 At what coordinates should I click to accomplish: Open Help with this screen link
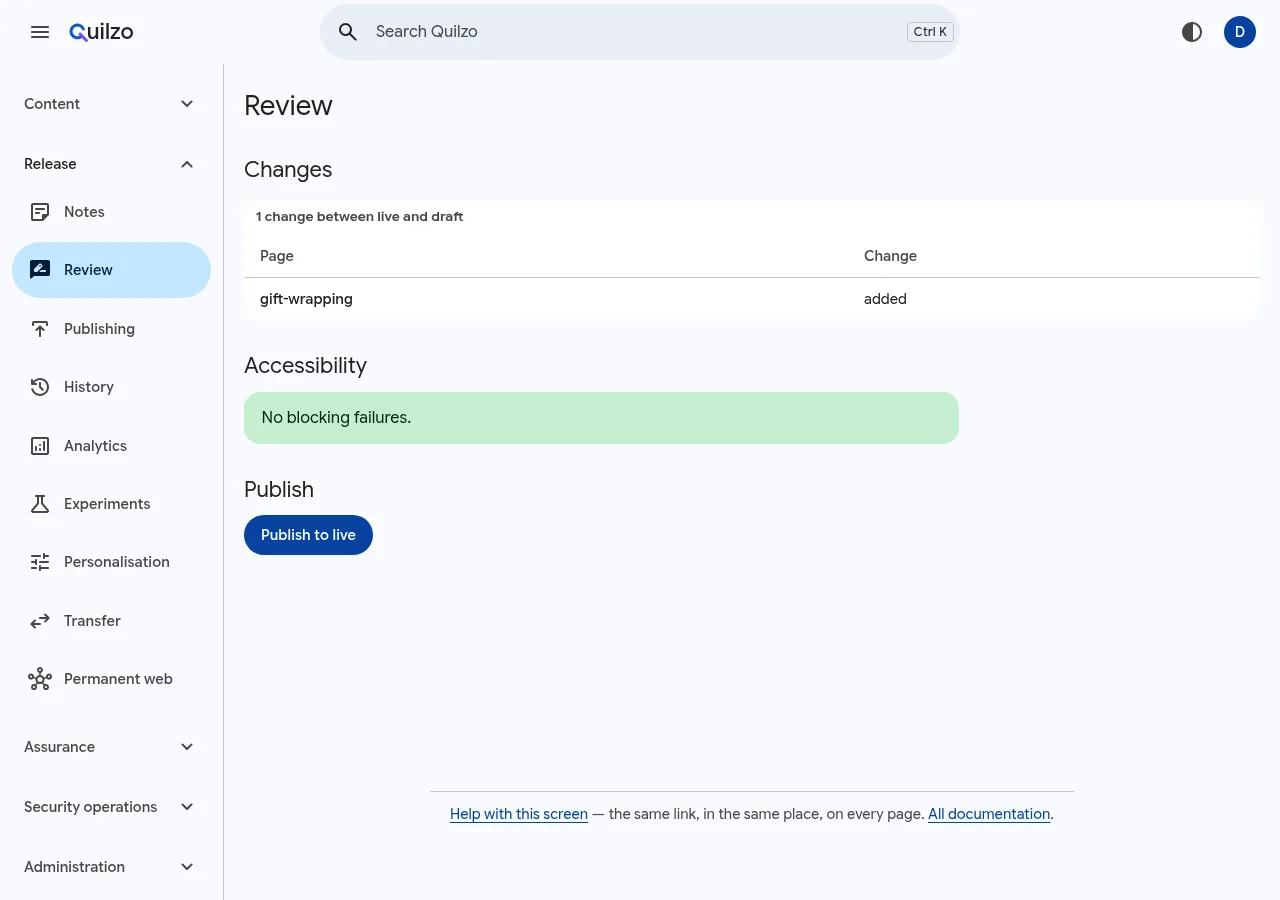(x=519, y=814)
